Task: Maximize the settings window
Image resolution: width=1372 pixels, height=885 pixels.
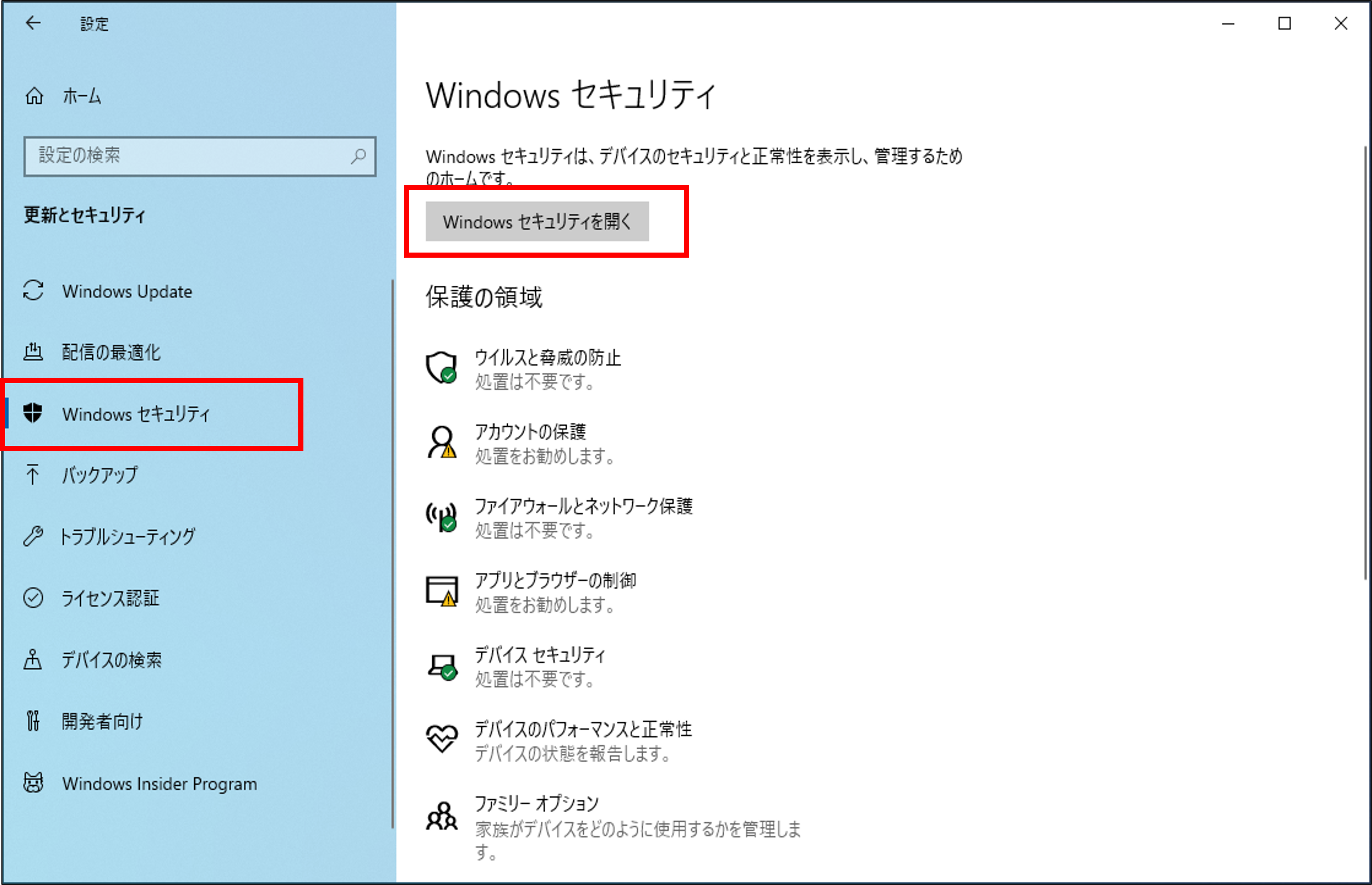Action: (1285, 24)
